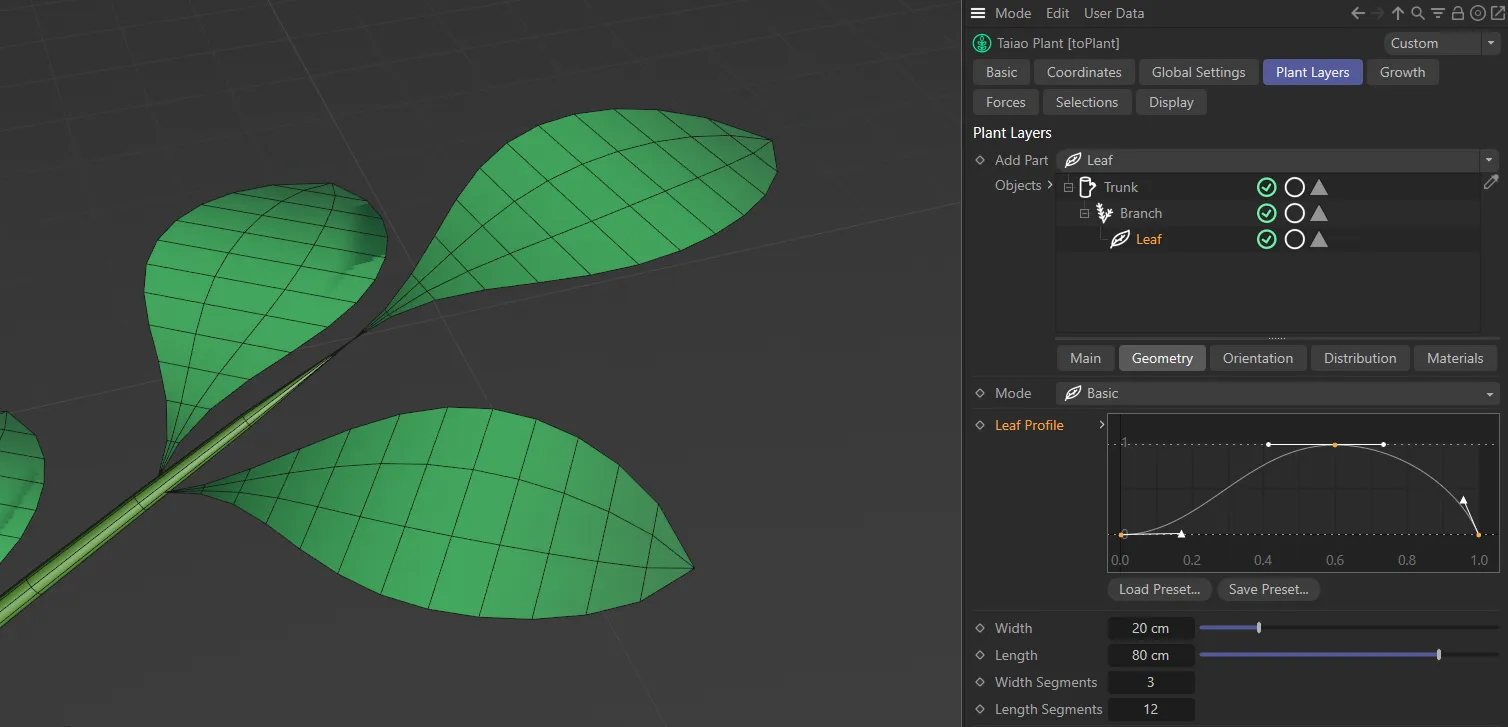Viewport: 1508px width, 727px height.
Task: Open the Edit menu
Action: coord(1057,13)
